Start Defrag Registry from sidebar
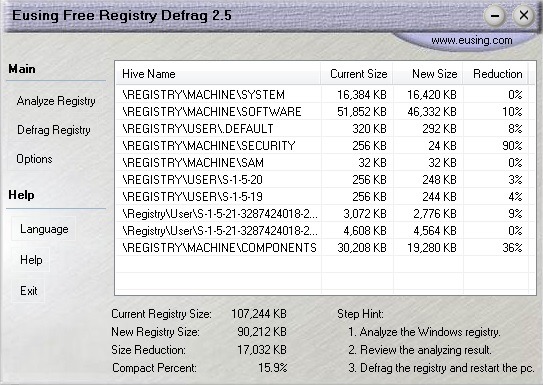This screenshot has height=385, width=543. (x=54, y=130)
